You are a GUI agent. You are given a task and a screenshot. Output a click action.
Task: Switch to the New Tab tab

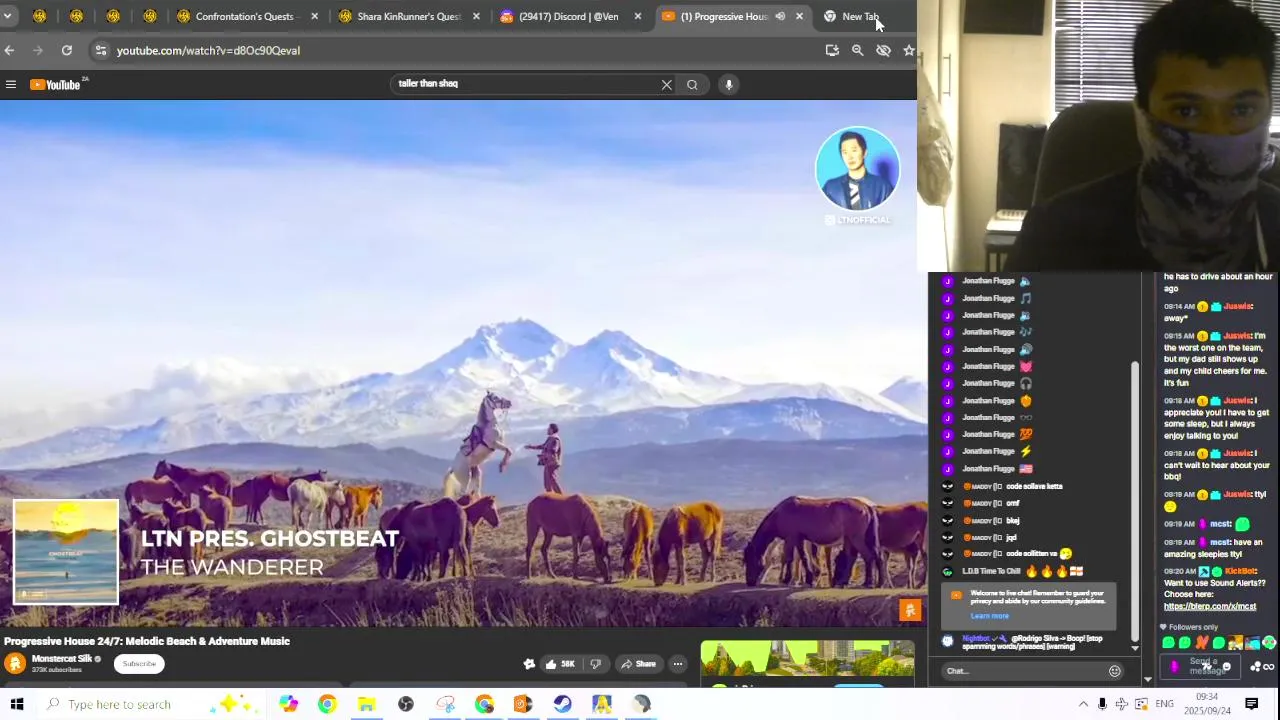coord(858,16)
